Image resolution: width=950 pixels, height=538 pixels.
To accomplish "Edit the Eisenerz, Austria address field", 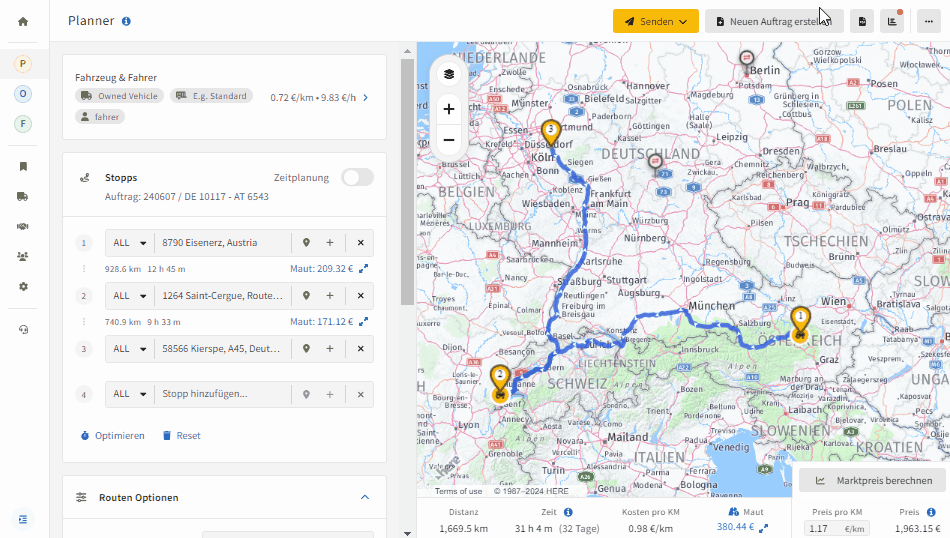I will coord(222,243).
